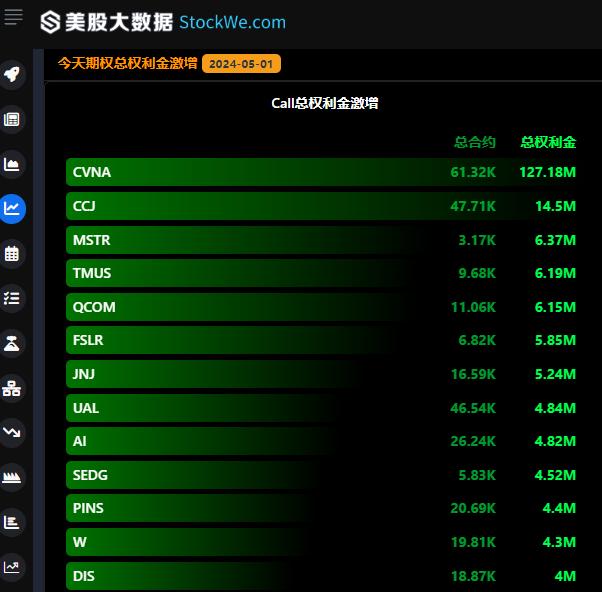Click the 18.87K contracts value
This screenshot has width=602, height=592.
473,576
